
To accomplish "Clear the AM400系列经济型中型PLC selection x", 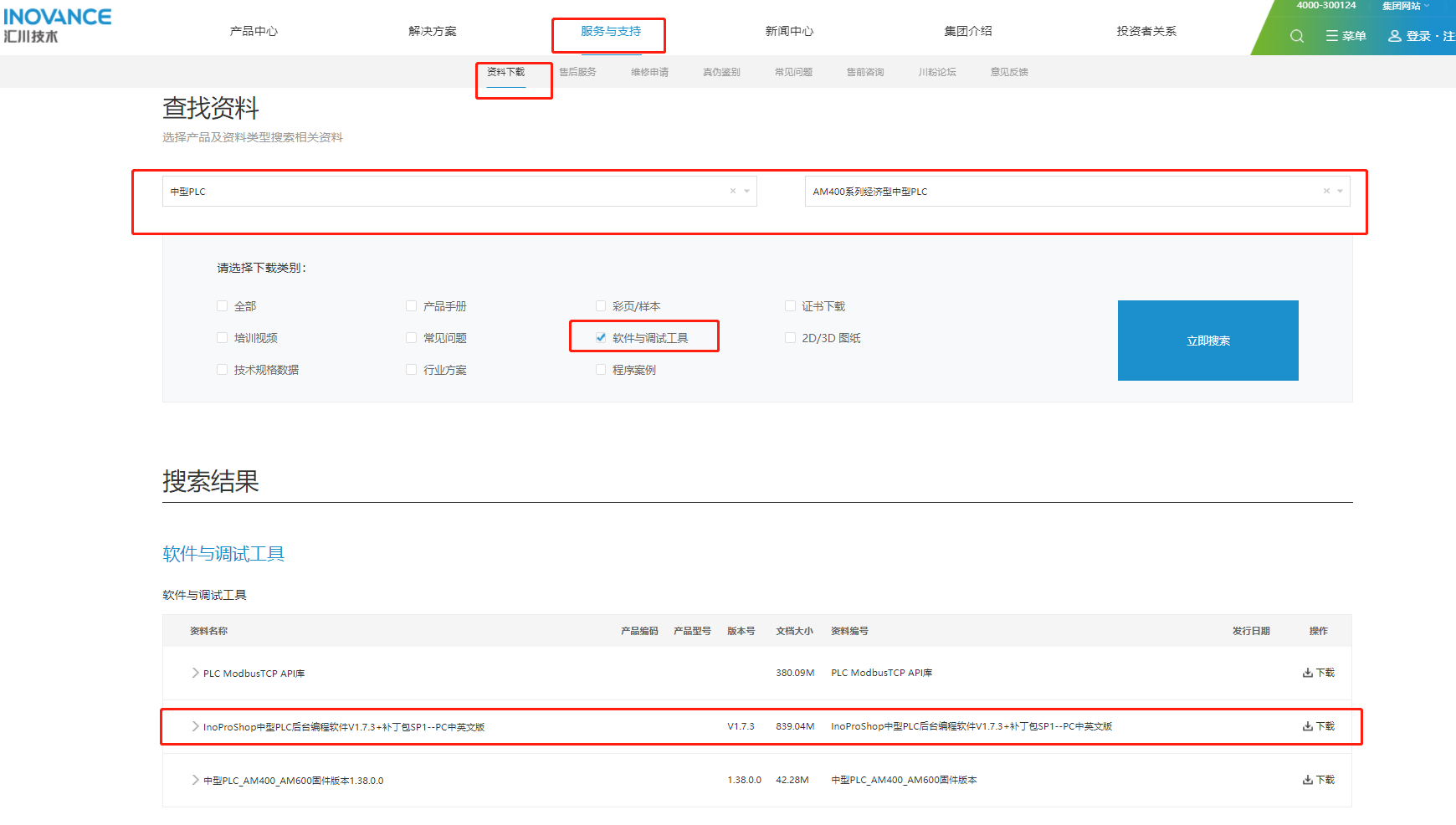I will [x=1326, y=191].
